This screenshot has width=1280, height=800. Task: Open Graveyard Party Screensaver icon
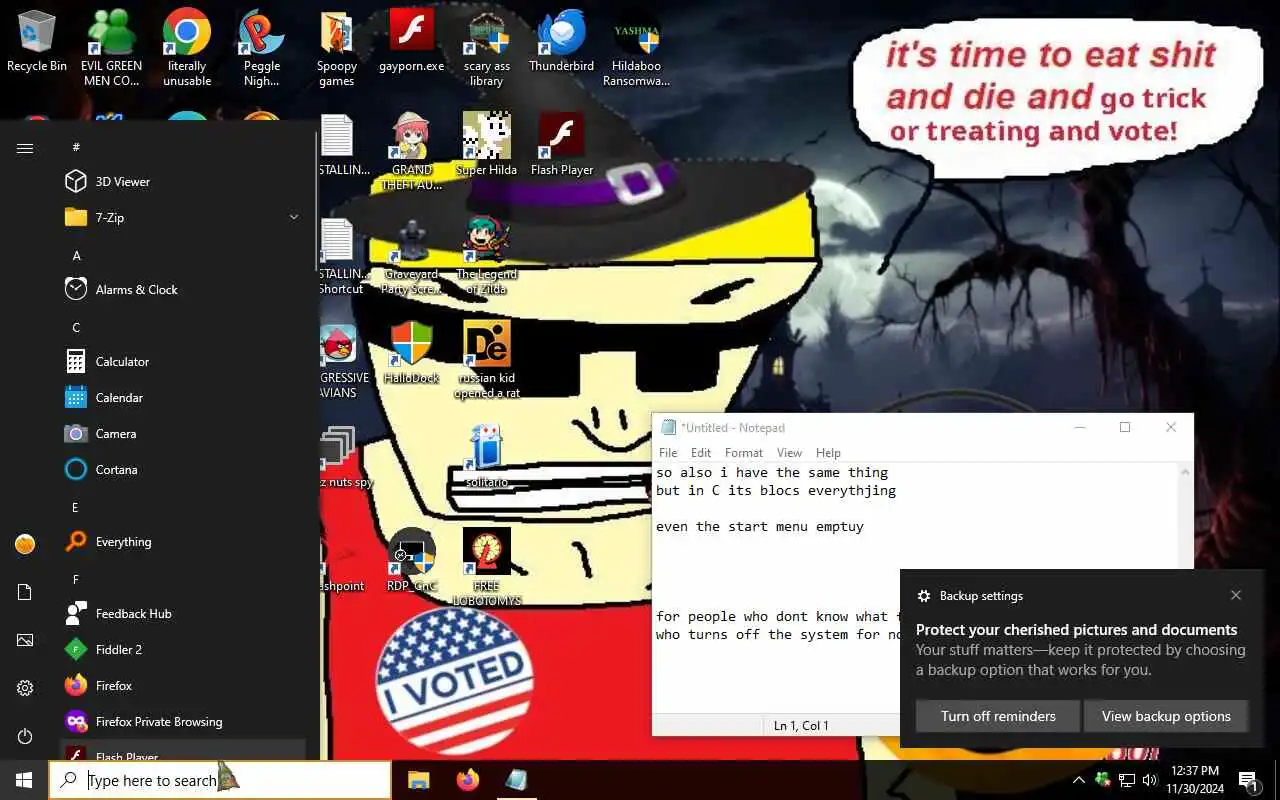[x=411, y=257]
